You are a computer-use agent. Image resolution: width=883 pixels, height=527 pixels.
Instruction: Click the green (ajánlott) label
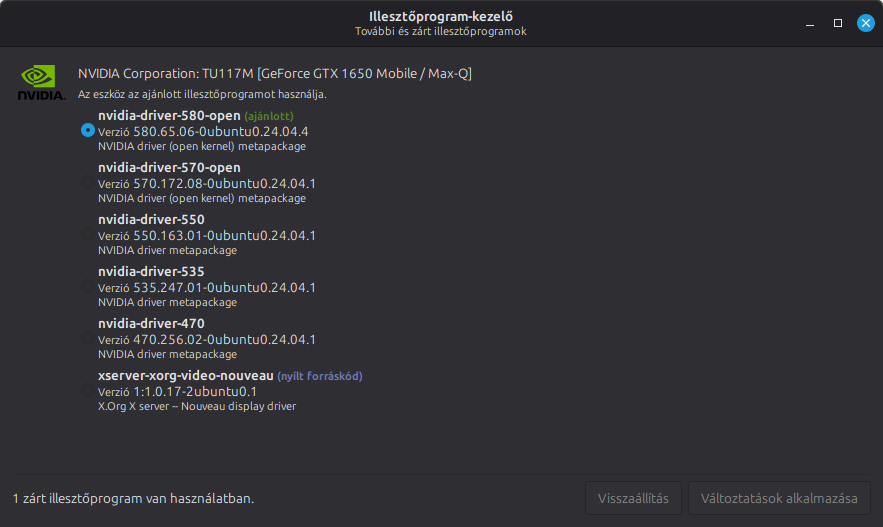tap(269, 116)
